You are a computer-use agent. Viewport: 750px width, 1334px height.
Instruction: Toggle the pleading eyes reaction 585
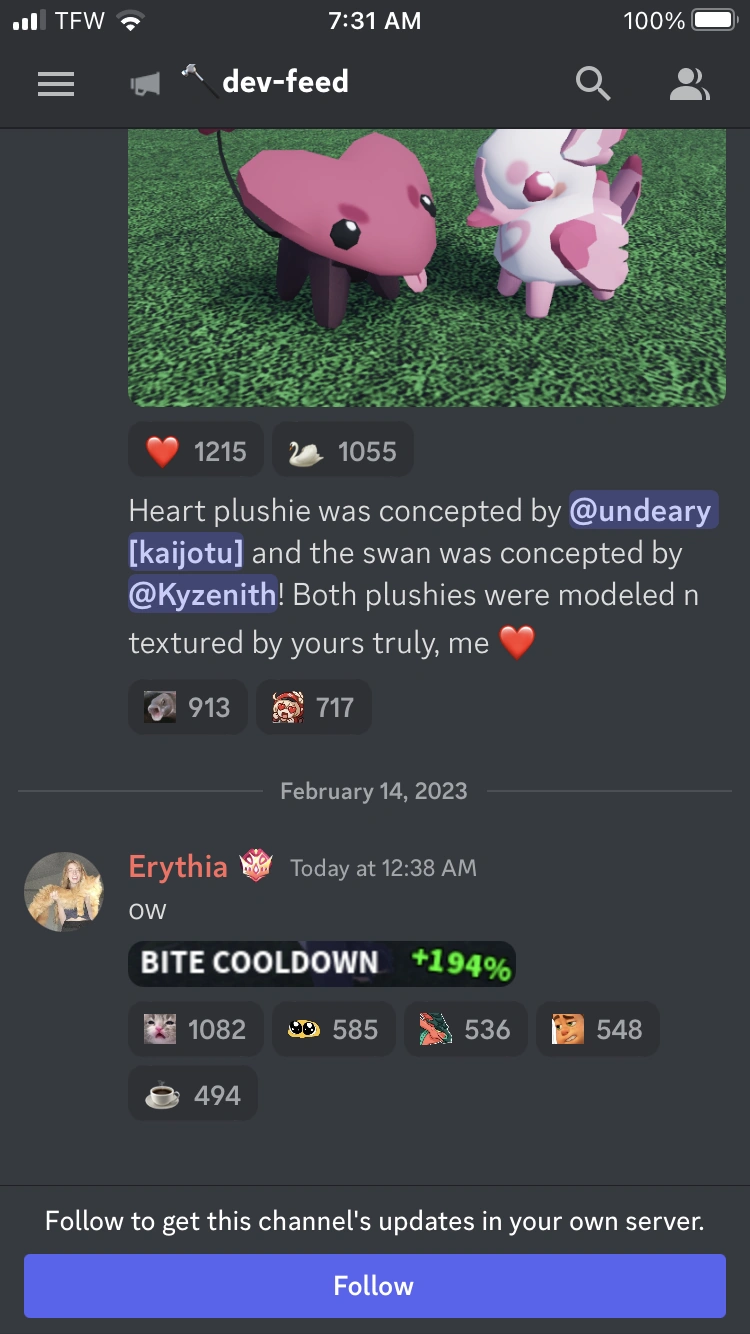pos(334,1029)
